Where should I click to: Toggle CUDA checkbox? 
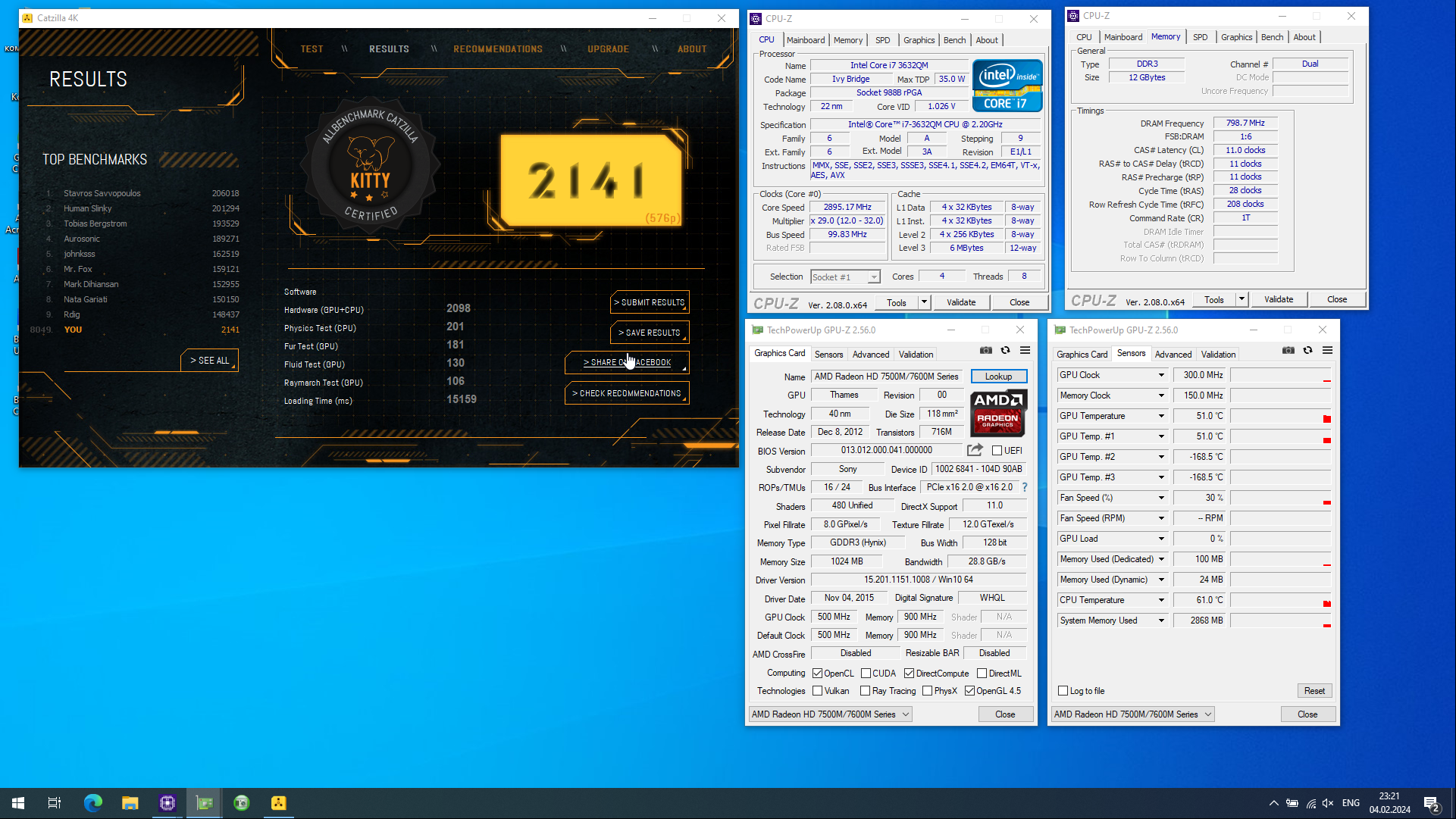(866, 674)
